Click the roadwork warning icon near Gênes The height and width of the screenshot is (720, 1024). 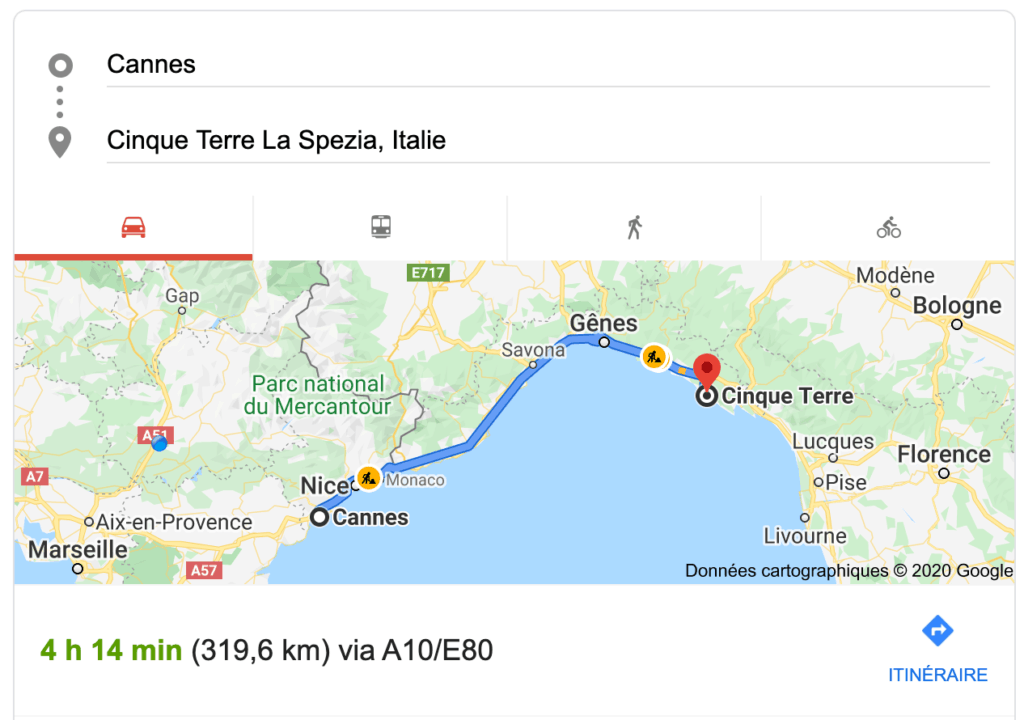point(655,357)
